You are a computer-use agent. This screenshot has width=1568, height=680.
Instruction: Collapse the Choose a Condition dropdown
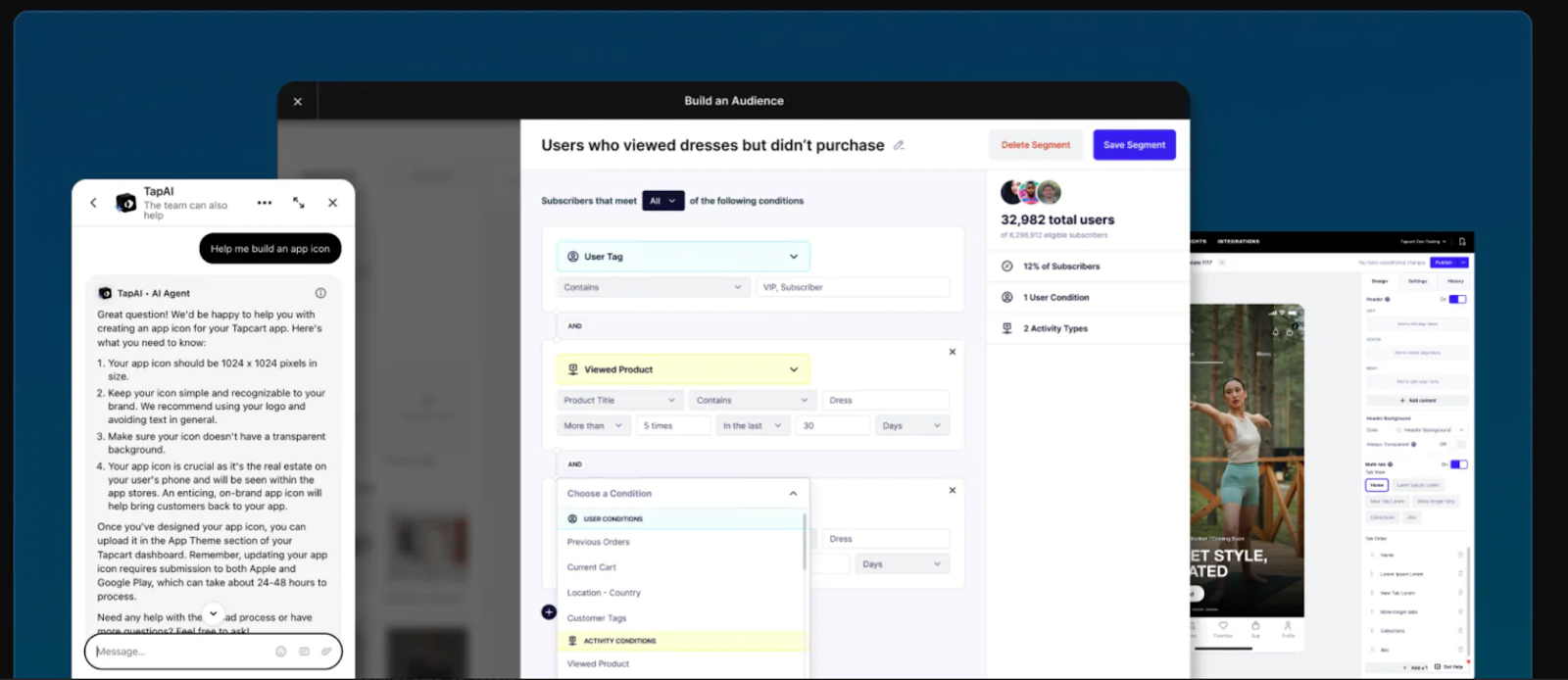793,494
